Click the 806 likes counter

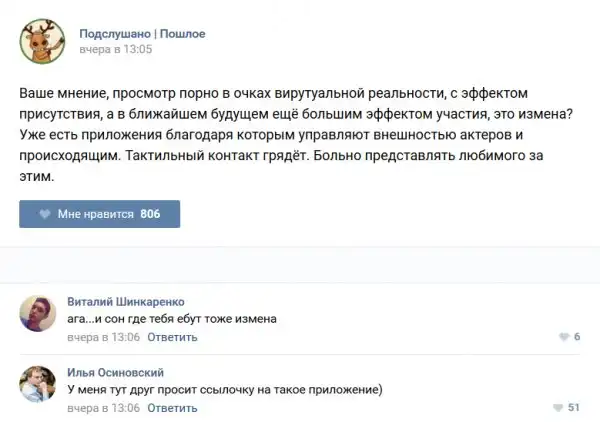tap(150, 214)
